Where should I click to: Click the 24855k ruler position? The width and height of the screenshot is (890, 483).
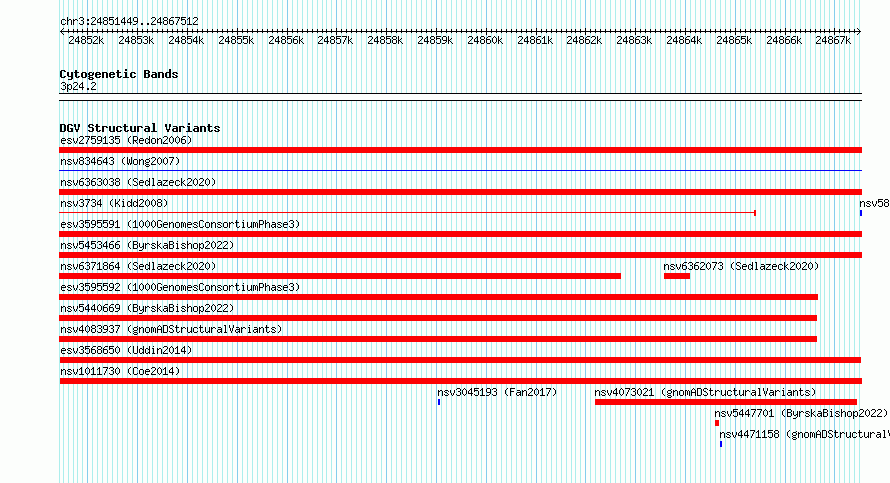[236, 40]
